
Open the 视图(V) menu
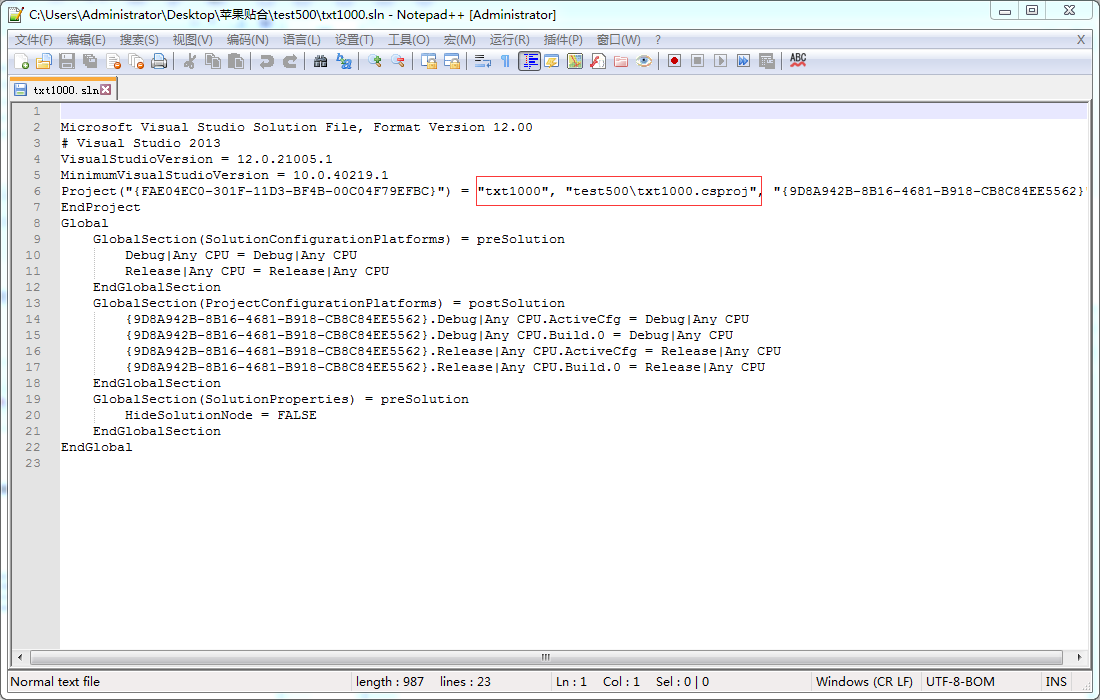192,39
